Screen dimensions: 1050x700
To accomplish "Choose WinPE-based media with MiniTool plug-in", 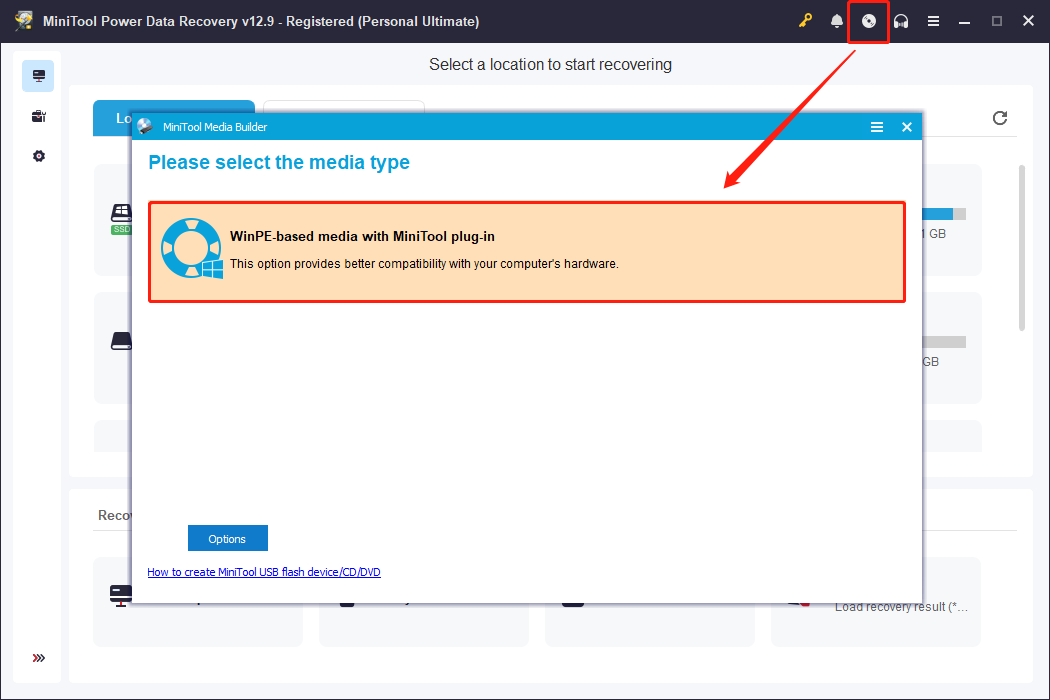I will (x=527, y=252).
